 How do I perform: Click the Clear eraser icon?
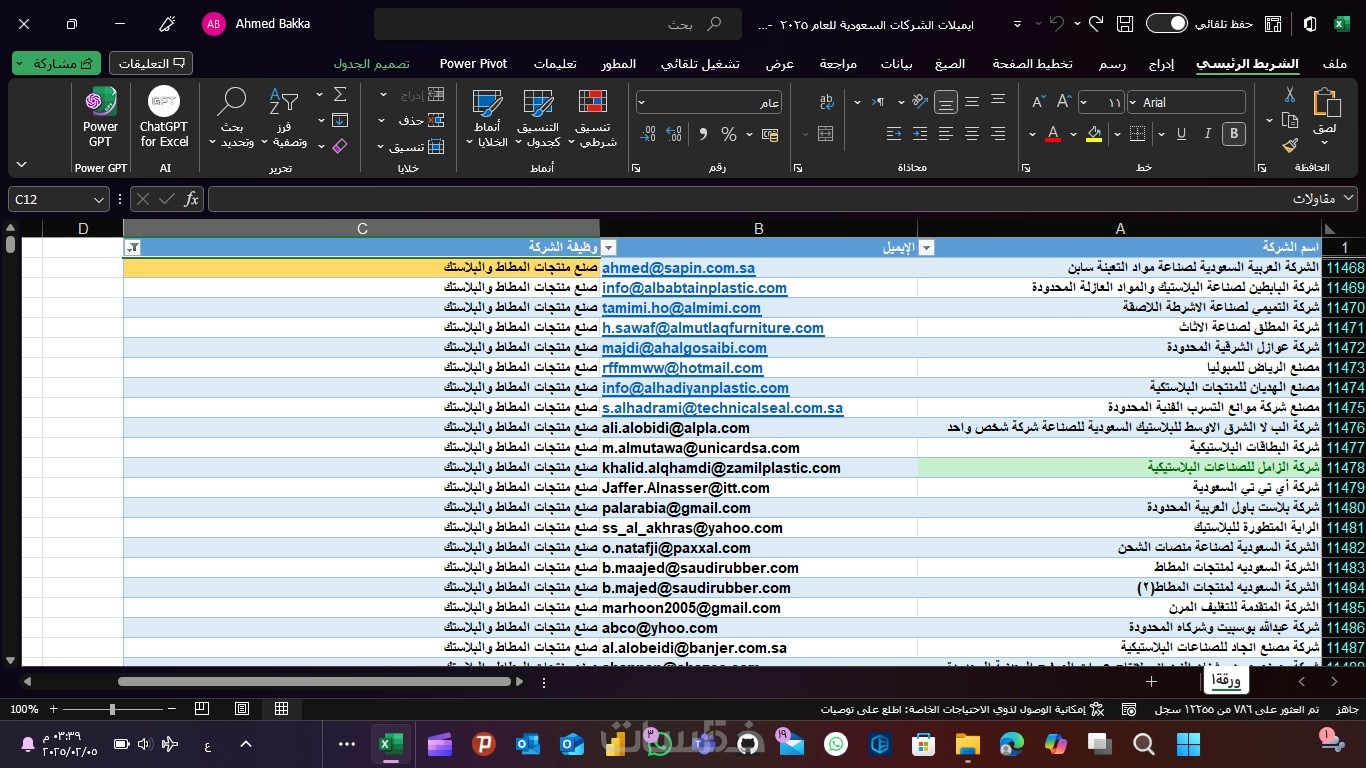[x=340, y=146]
